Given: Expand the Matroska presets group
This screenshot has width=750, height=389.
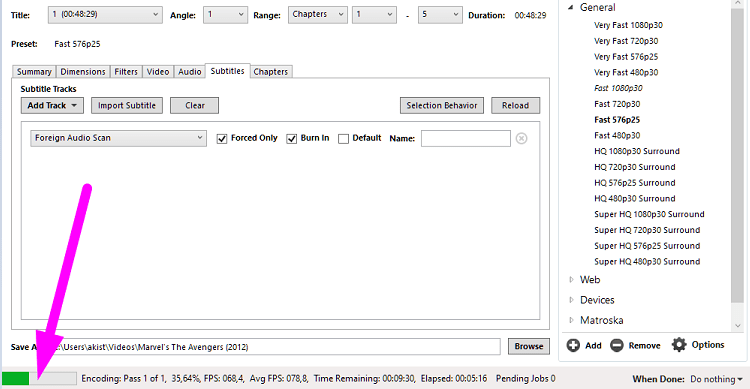Looking at the screenshot, I should pos(571,320).
